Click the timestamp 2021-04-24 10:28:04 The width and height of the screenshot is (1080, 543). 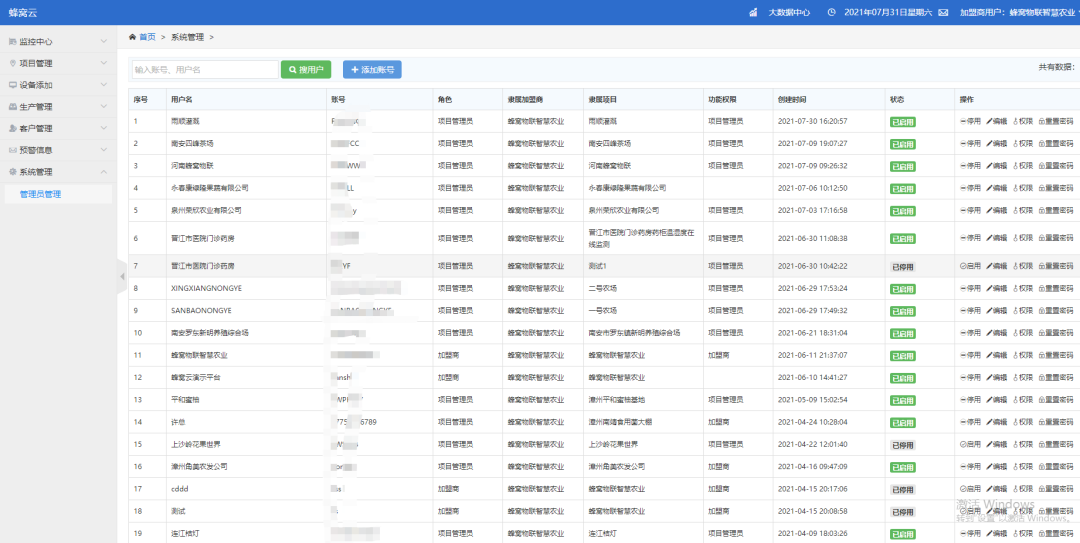[812, 422]
